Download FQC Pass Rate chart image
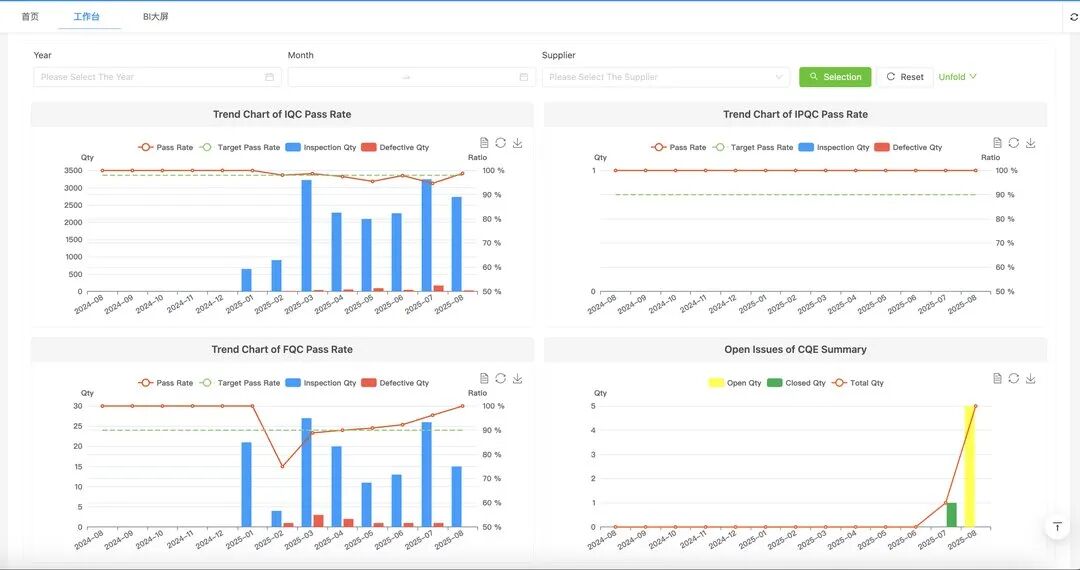Viewport: 1080px width, 570px height. coord(517,378)
